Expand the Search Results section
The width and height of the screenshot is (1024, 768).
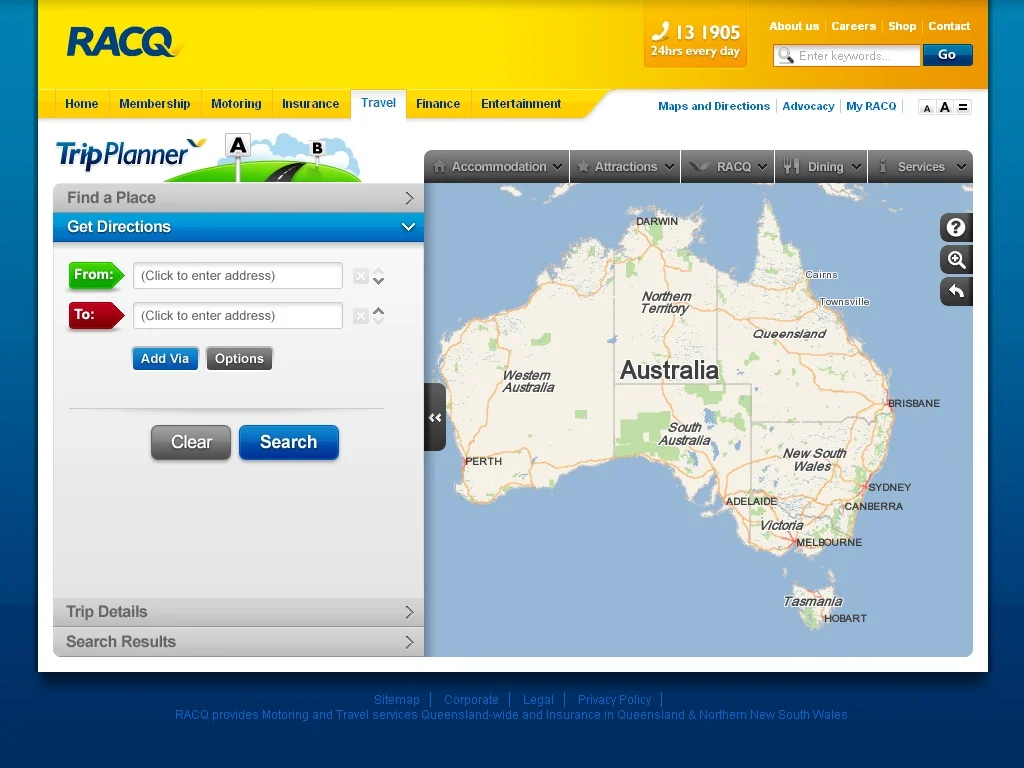[x=238, y=642]
